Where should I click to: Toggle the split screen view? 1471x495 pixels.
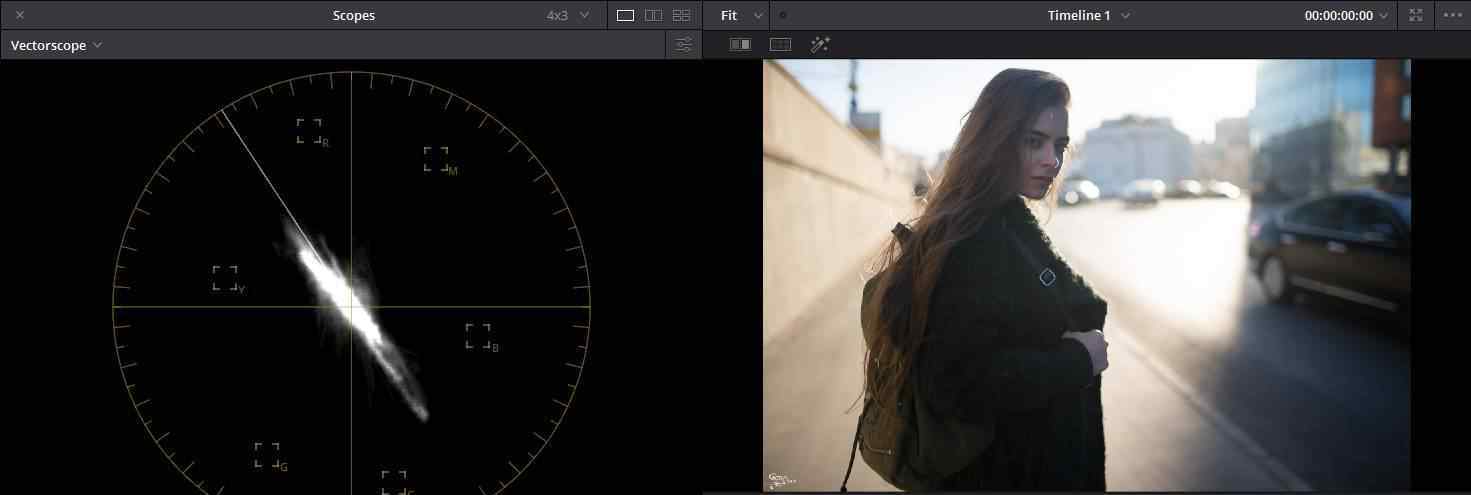tap(780, 45)
